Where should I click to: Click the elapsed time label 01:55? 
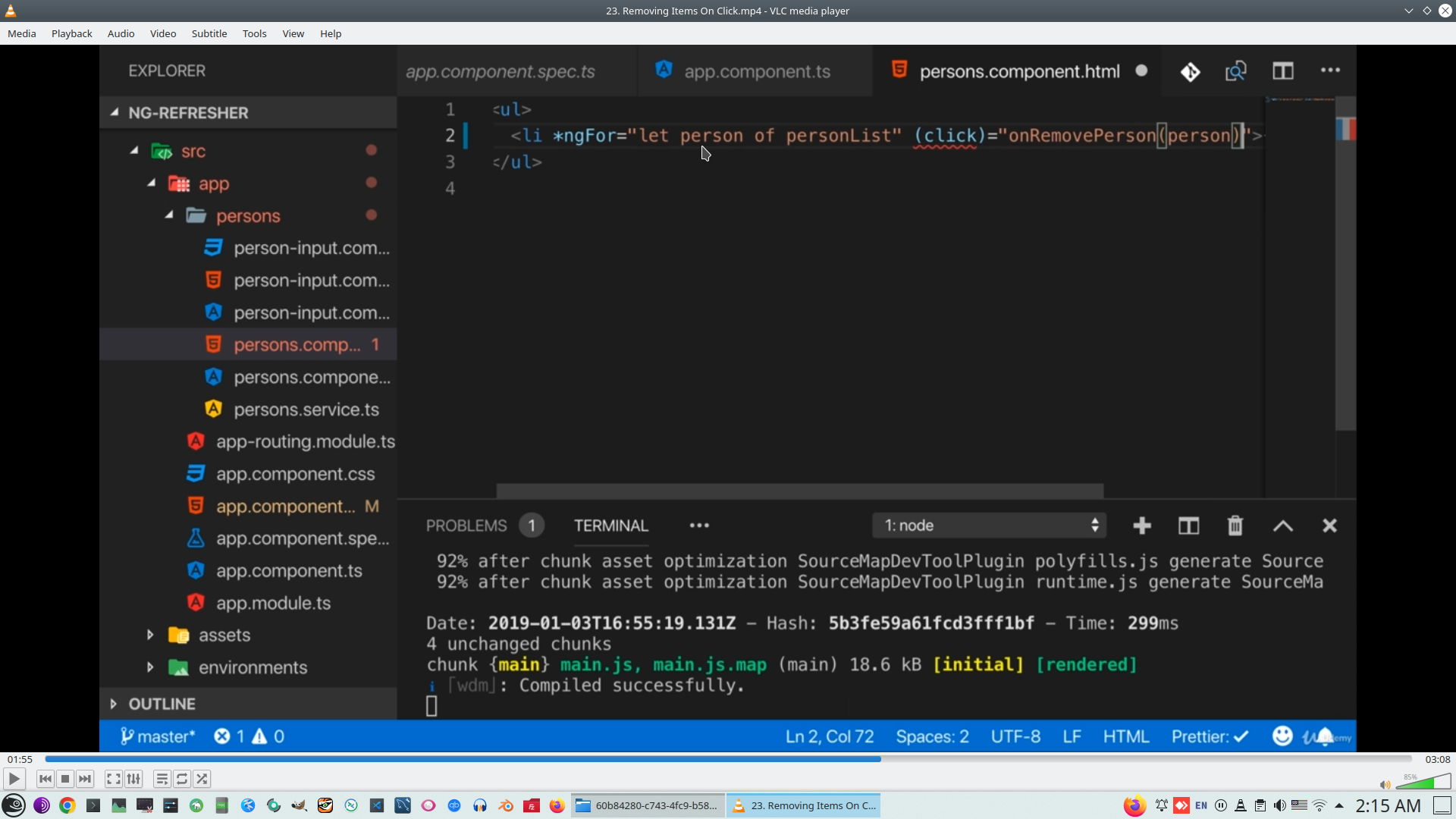[x=20, y=759]
